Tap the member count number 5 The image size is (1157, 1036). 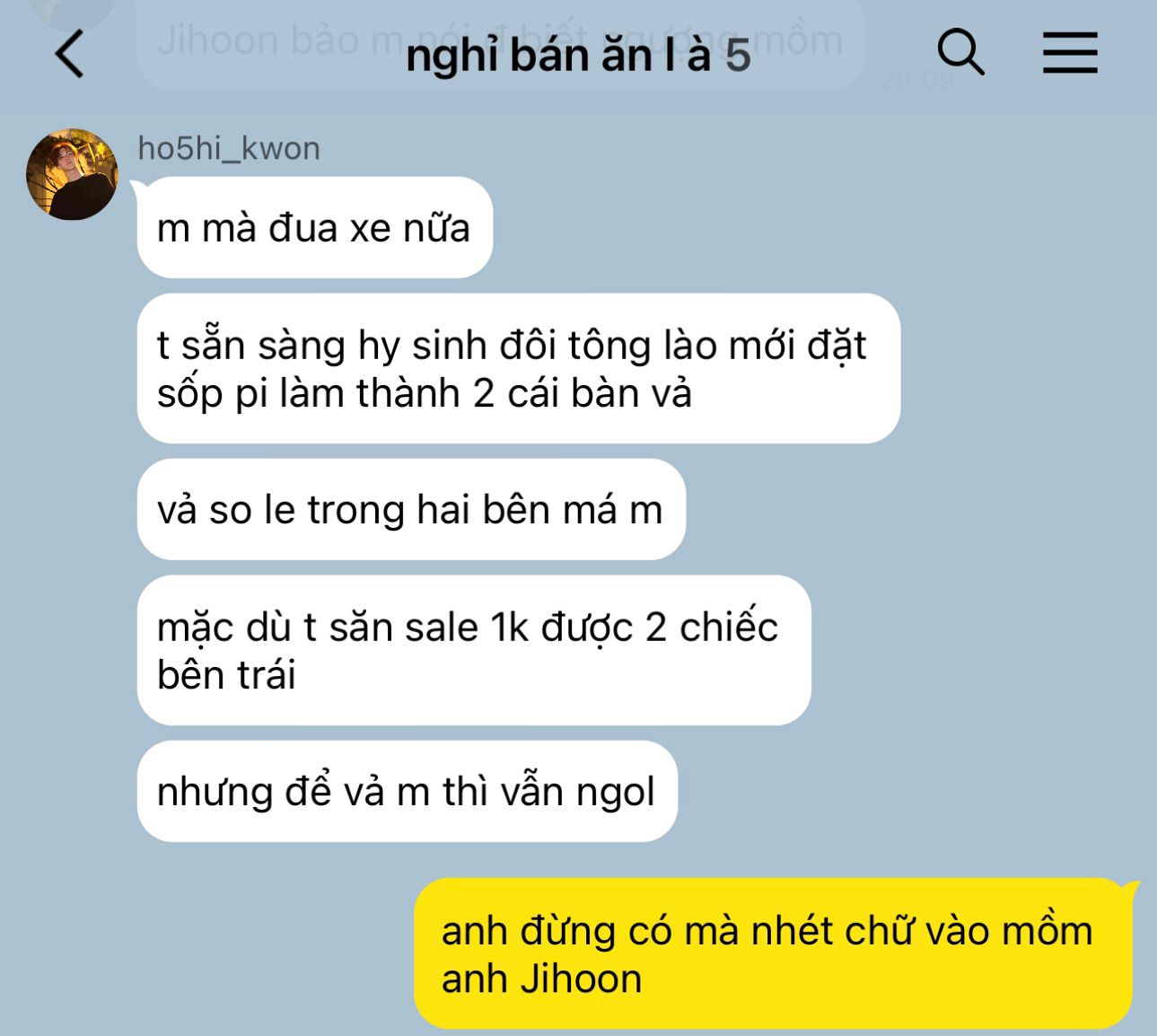738,56
